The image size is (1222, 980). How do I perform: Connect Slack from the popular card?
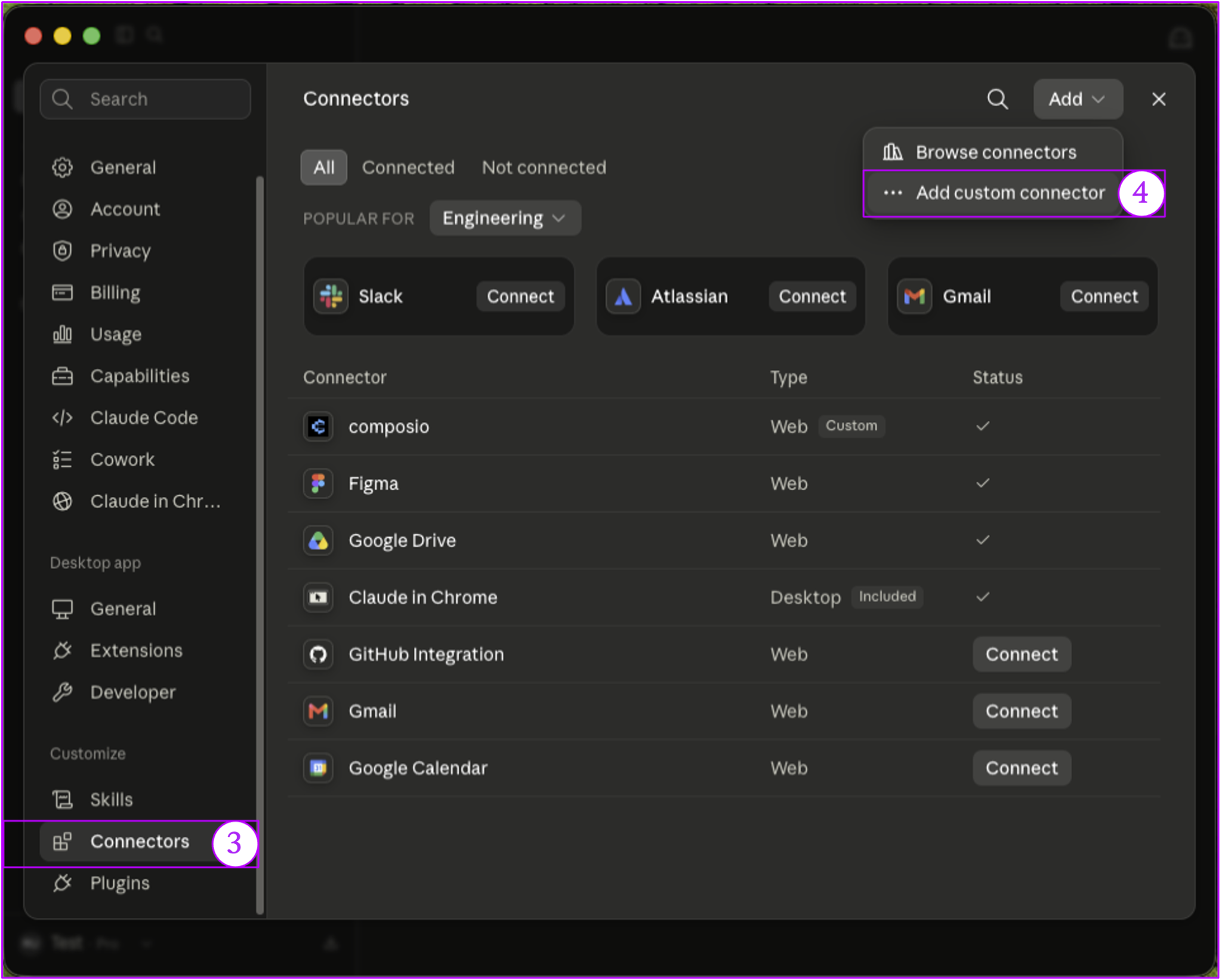click(520, 296)
